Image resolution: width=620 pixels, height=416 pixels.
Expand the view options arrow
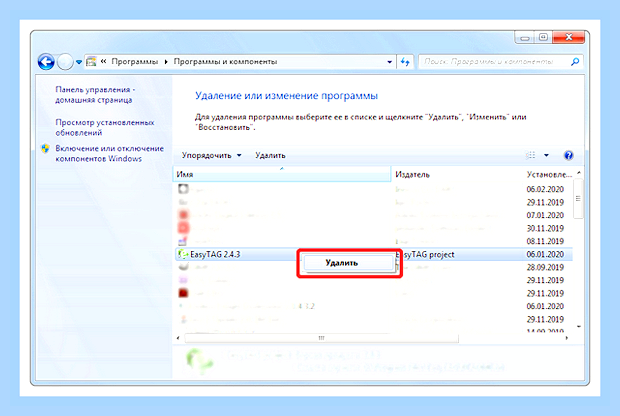pos(546,155)
